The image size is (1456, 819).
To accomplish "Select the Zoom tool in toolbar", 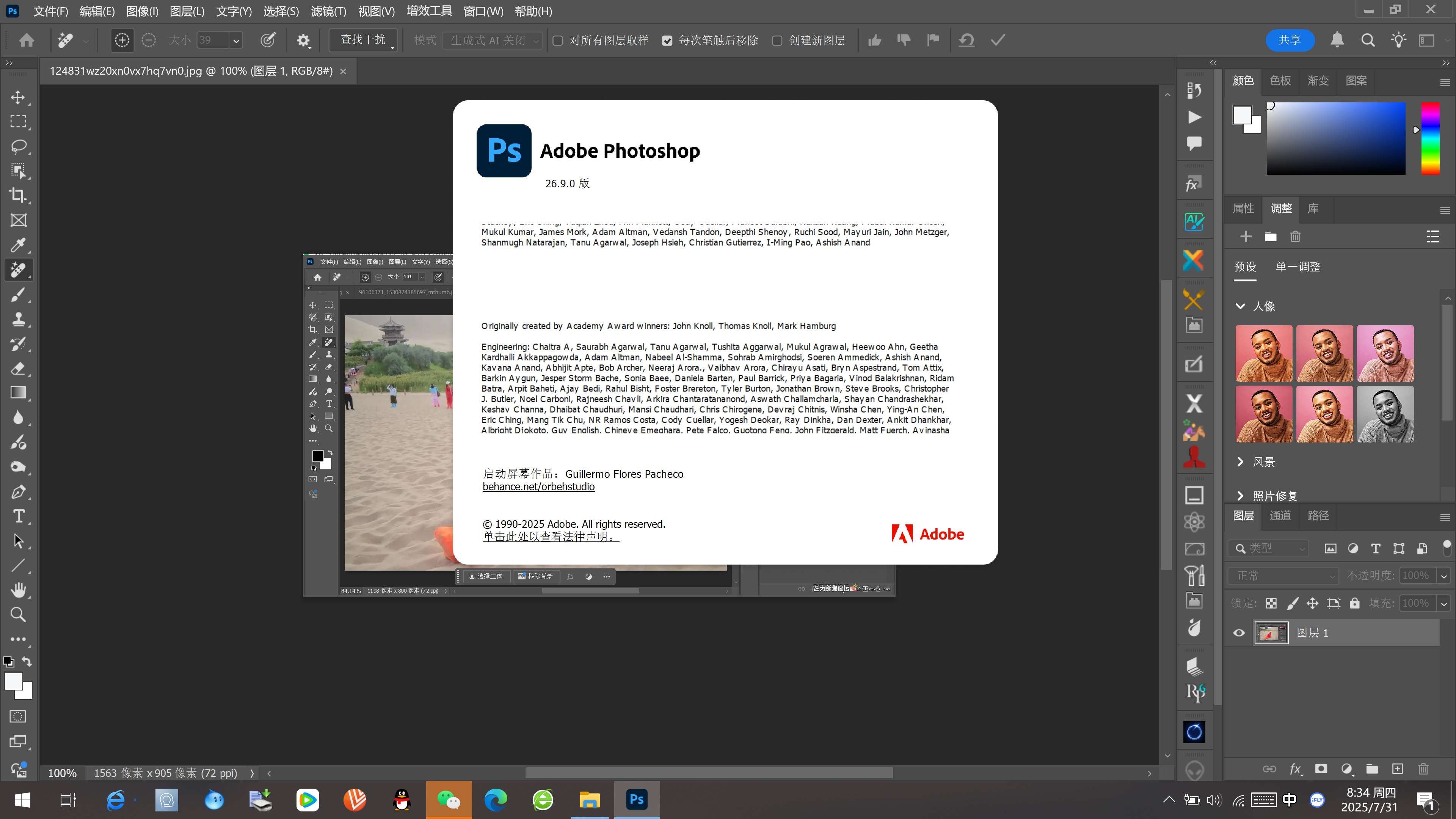I will pos(18,614).
